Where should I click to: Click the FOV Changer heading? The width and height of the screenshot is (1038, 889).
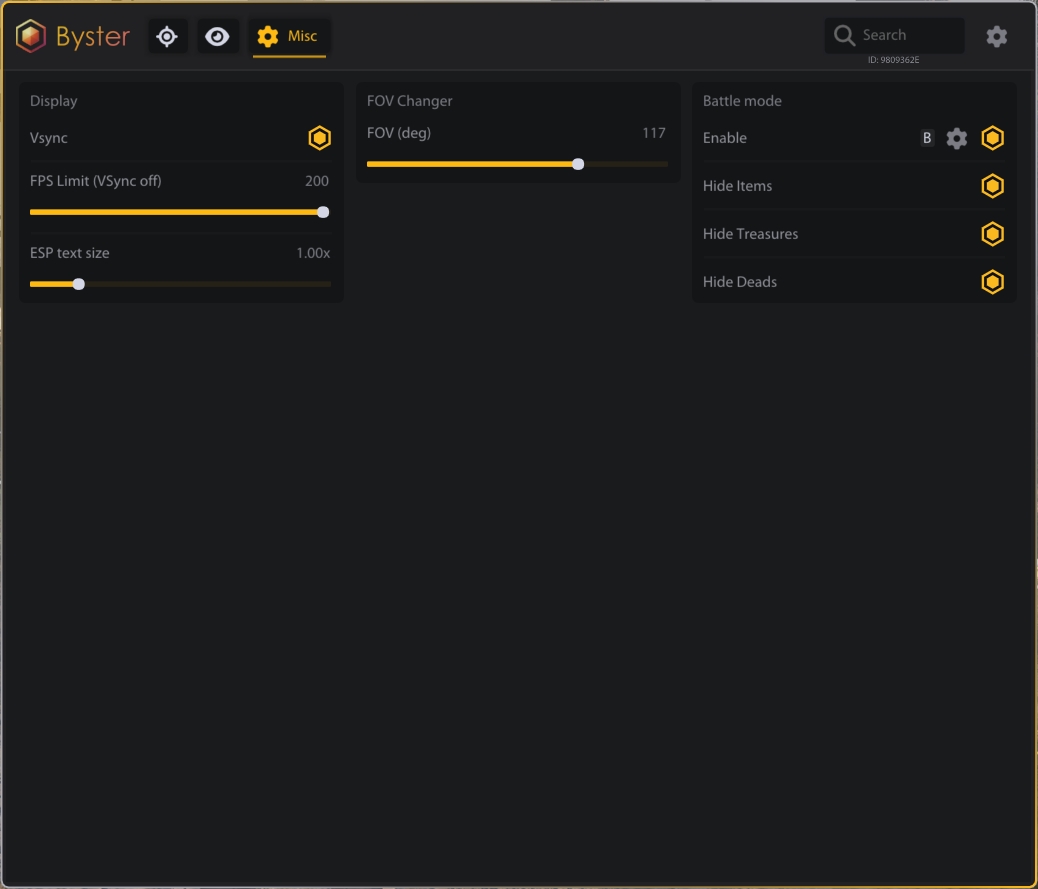coord(409,101)
